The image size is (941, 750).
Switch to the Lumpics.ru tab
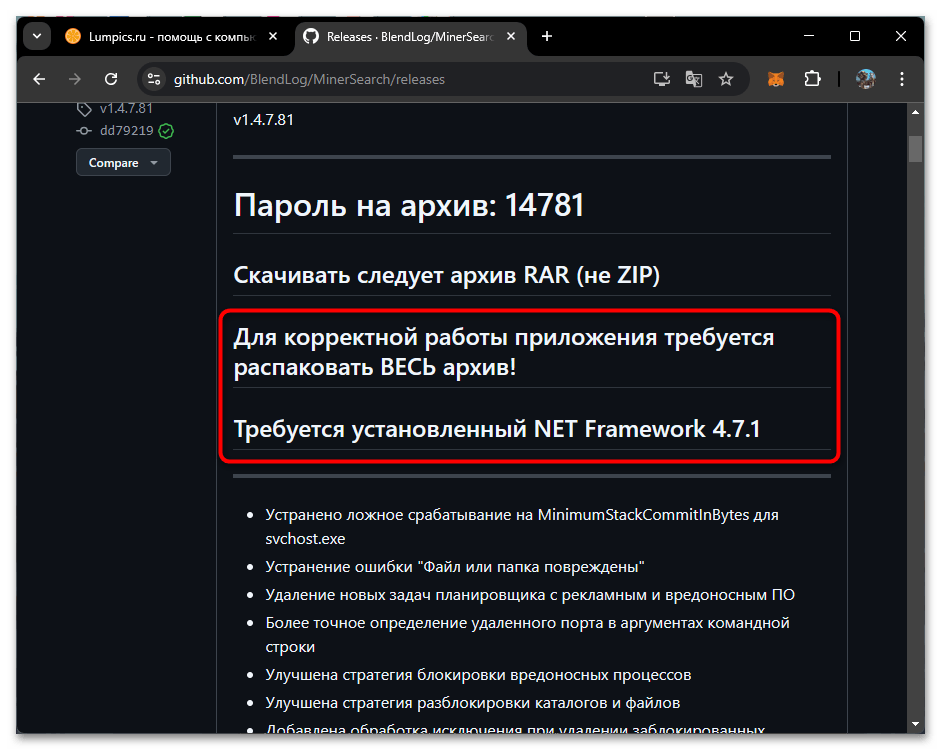tap(171, 37)
